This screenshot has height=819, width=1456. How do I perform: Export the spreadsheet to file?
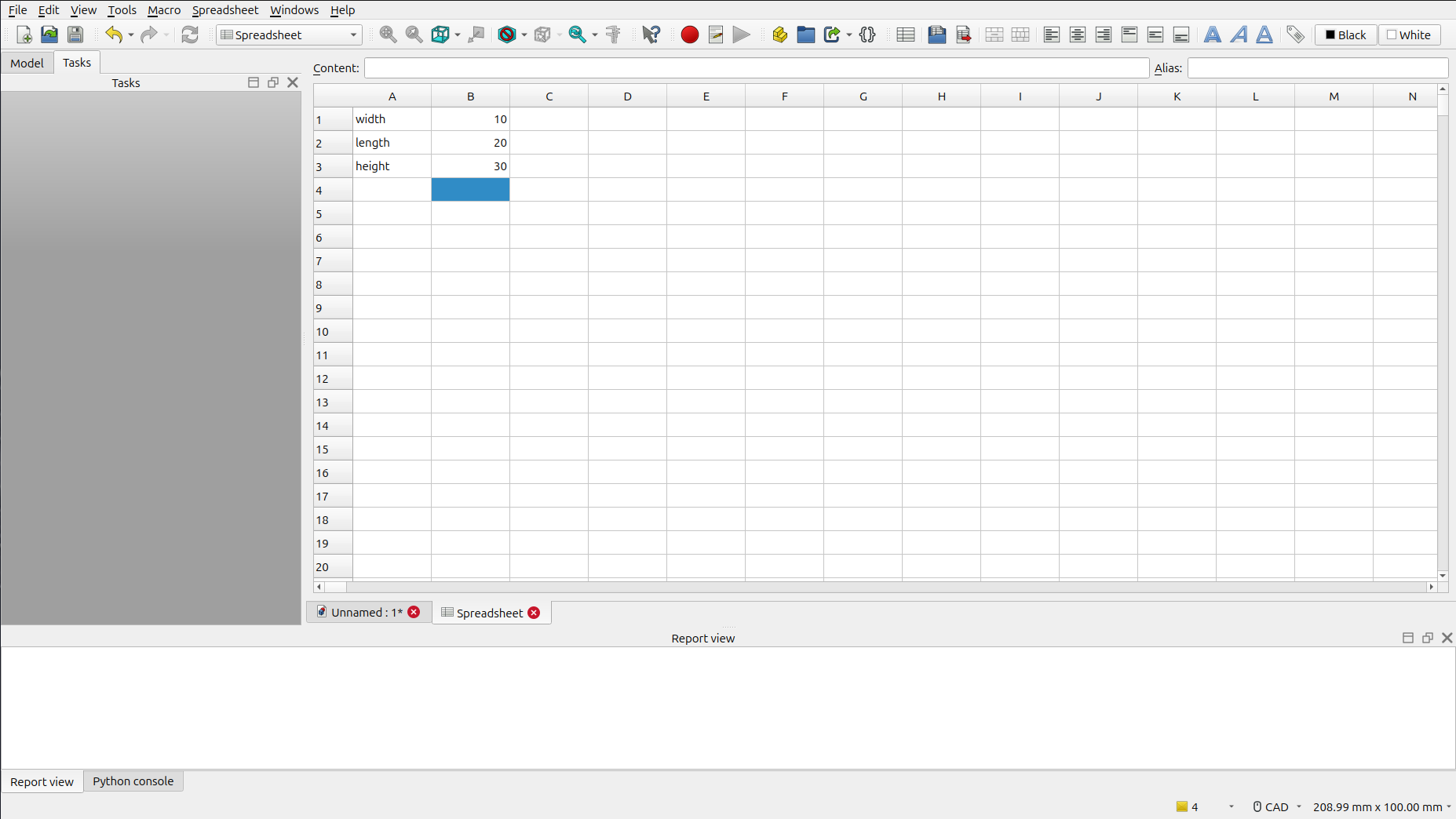(963, 35)
